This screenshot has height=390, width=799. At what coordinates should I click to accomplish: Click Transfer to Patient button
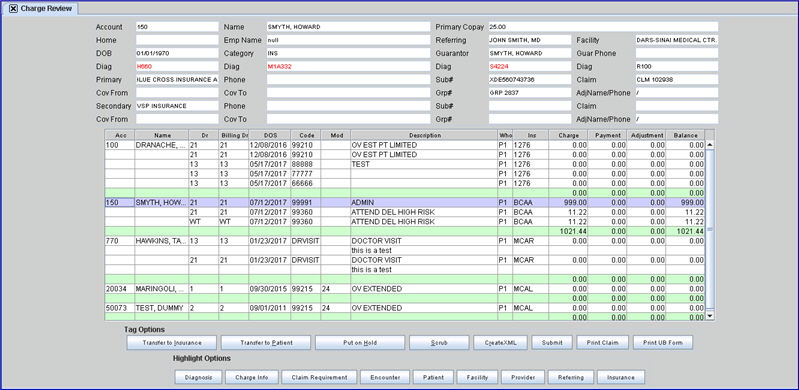tap(266, 343)
